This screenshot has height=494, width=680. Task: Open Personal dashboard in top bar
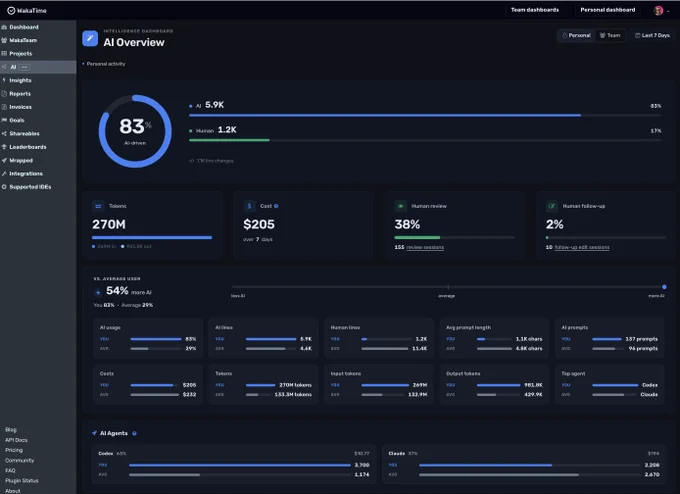tap(608, 10)
